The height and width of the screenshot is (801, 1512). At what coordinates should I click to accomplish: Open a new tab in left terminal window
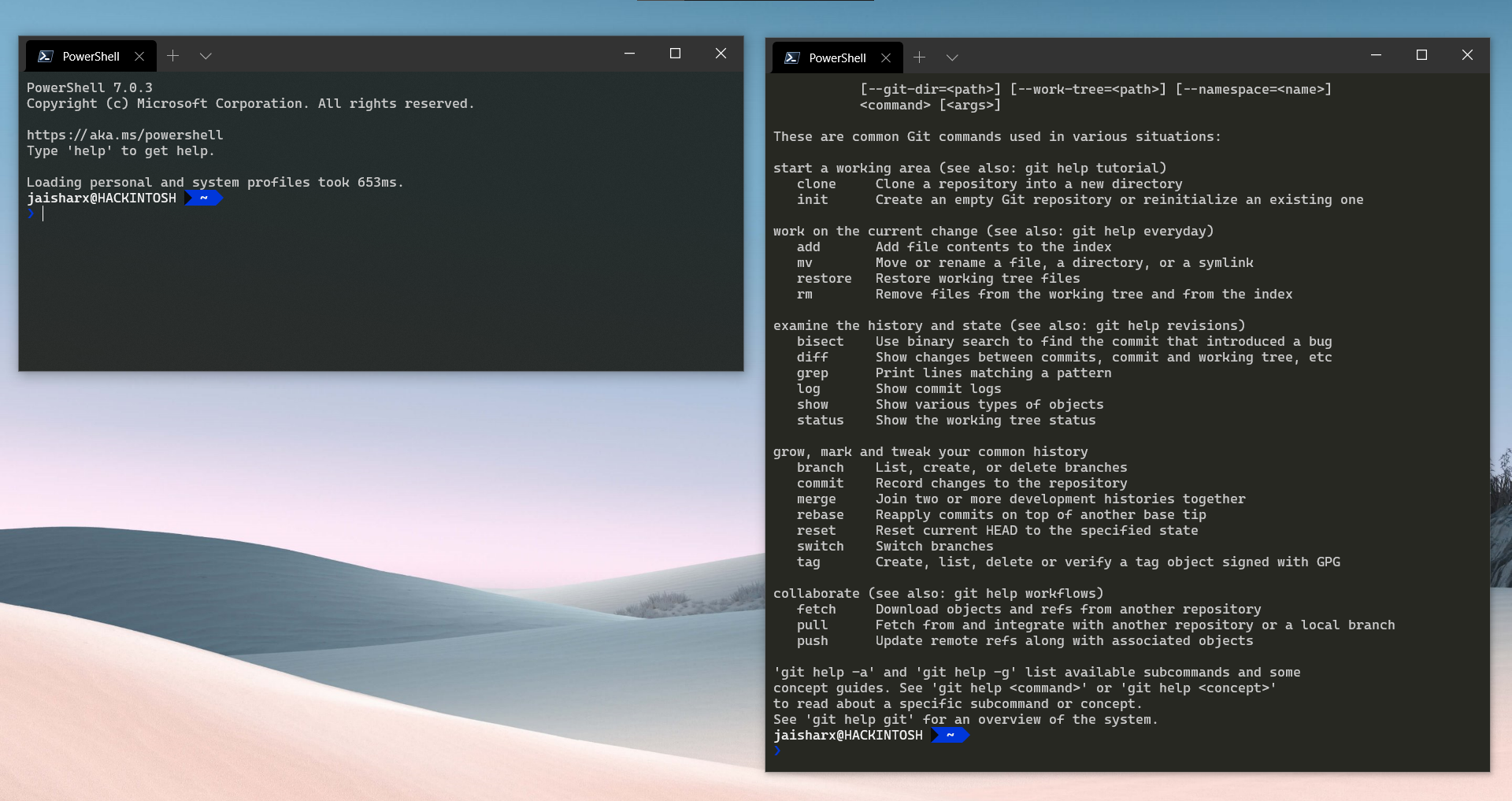click(173, 56)
